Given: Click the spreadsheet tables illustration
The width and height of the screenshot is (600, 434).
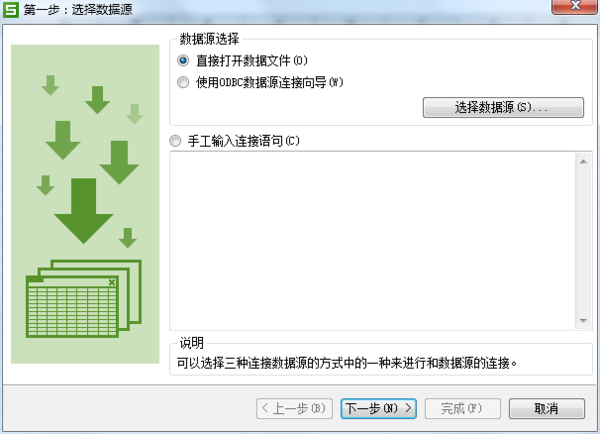Looking at the screenshot, I should [x=84, y=299].
